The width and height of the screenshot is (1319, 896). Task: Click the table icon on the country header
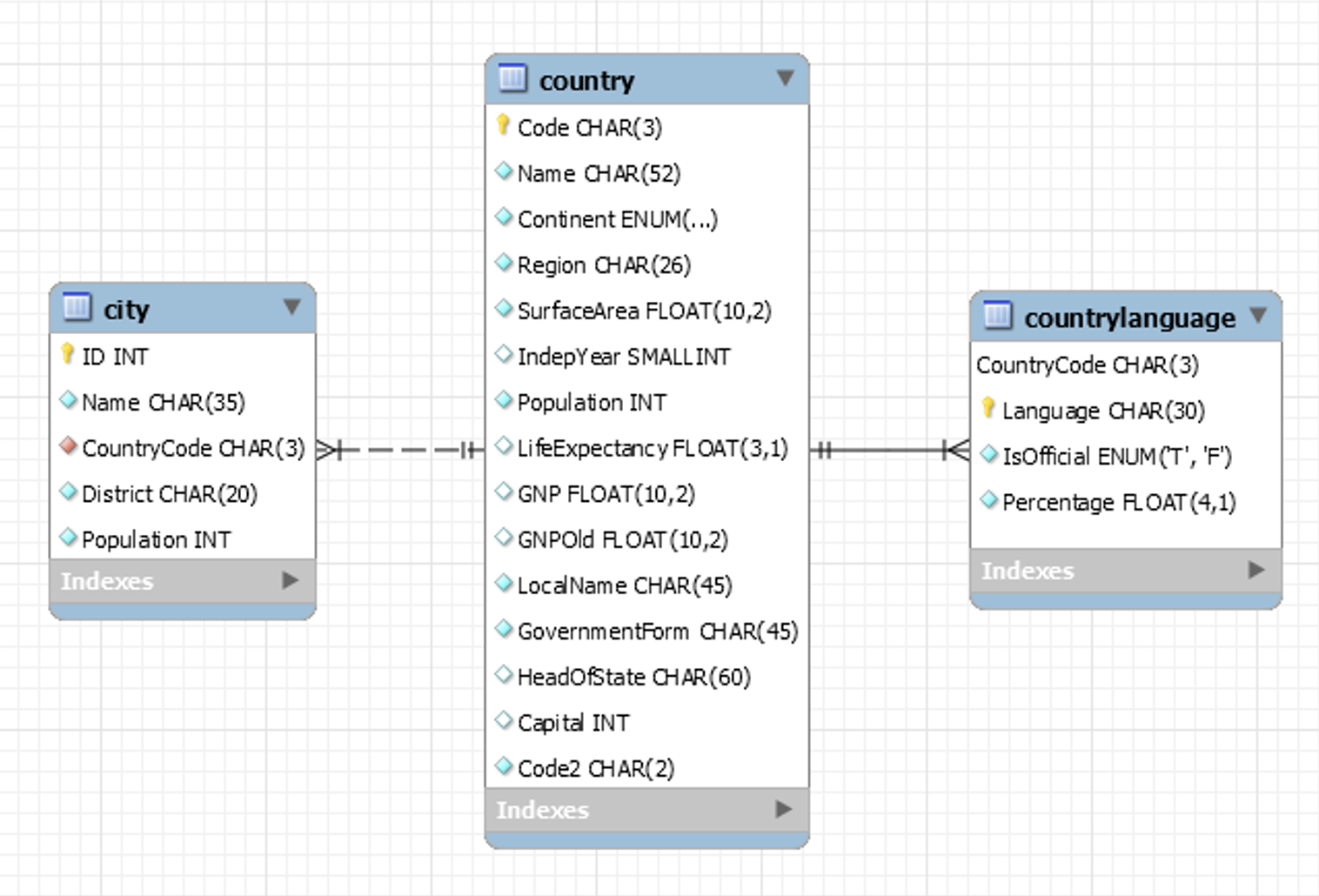pos(512,79)
